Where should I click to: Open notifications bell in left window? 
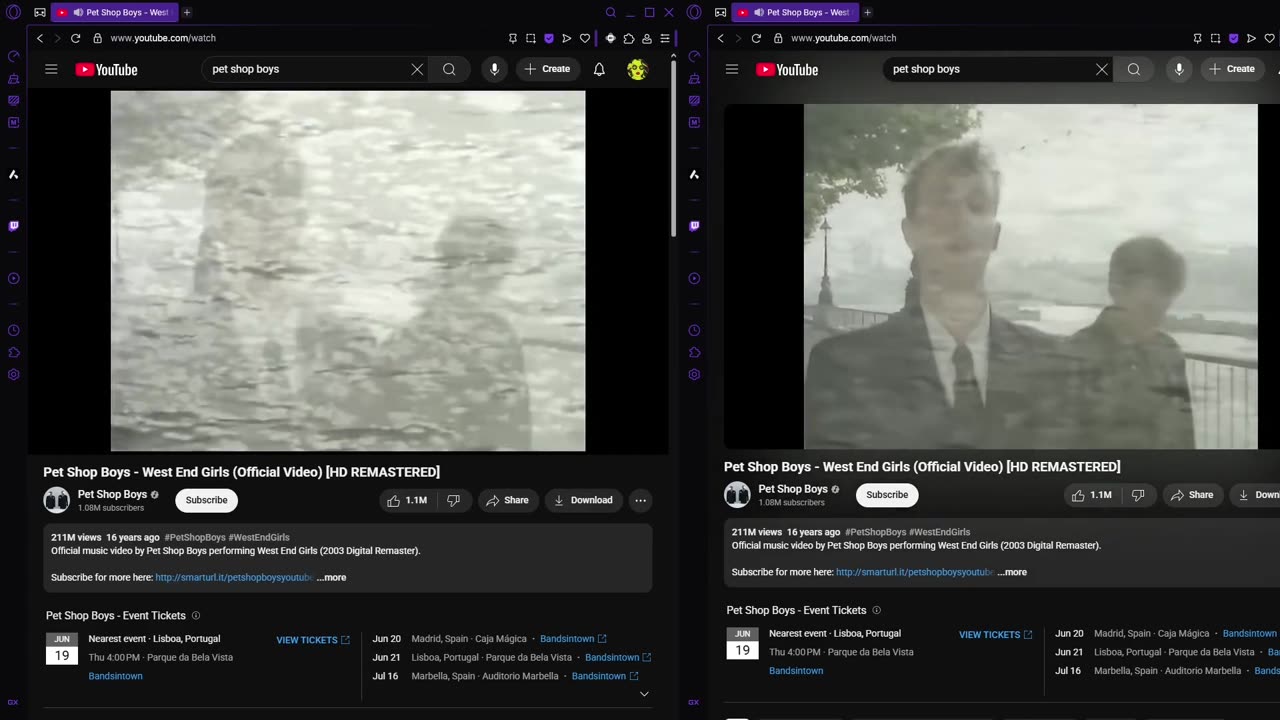pos(599,69)
